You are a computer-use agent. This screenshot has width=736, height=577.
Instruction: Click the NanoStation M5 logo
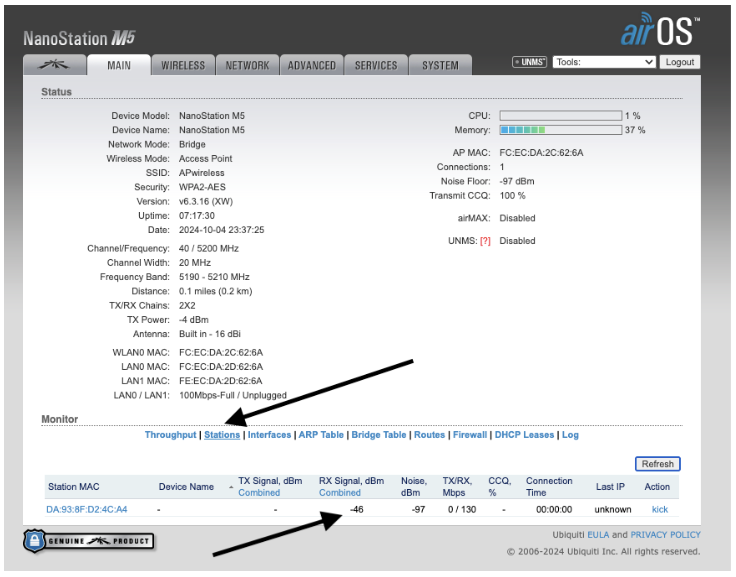79,38
